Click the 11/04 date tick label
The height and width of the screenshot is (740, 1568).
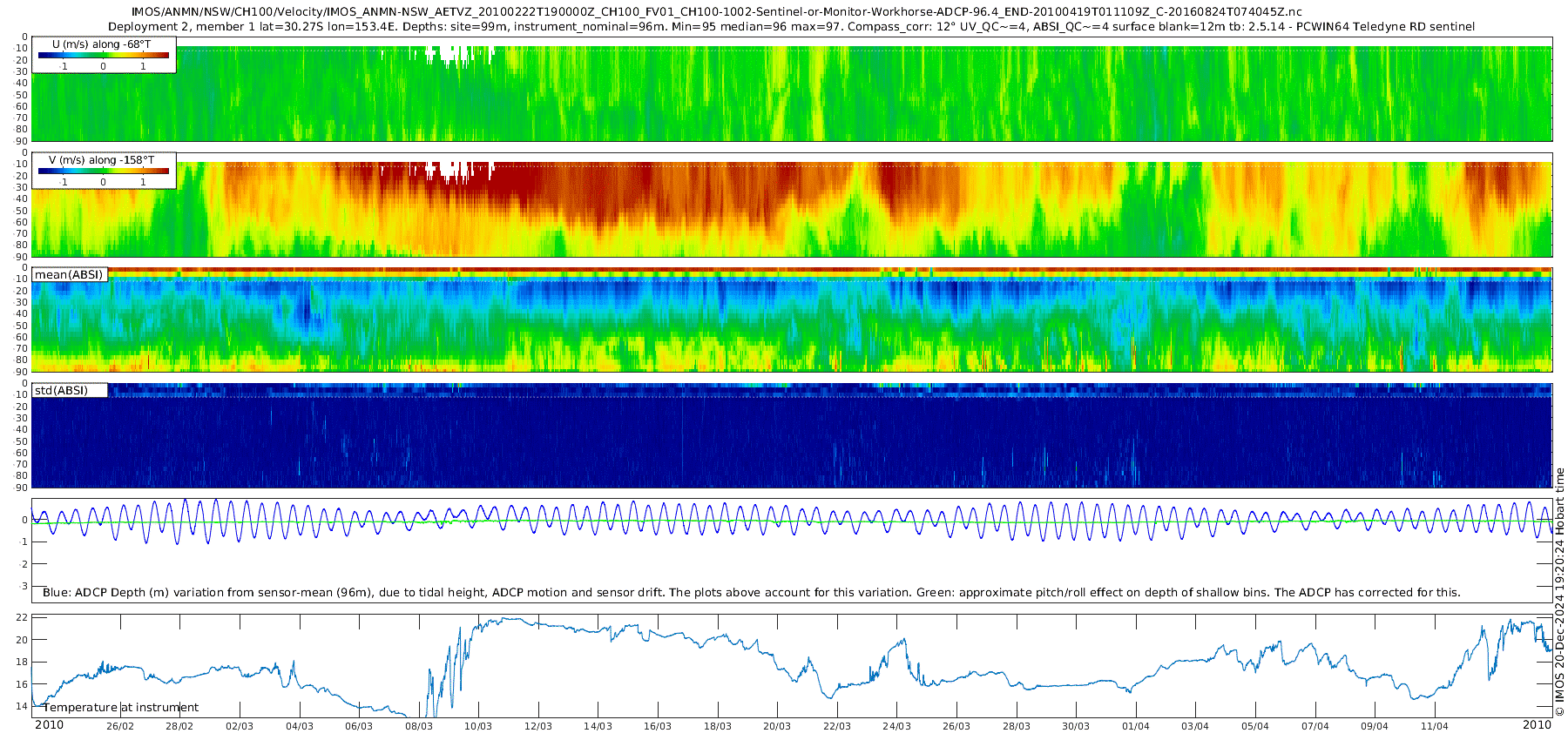click(x=1434, y=726)
